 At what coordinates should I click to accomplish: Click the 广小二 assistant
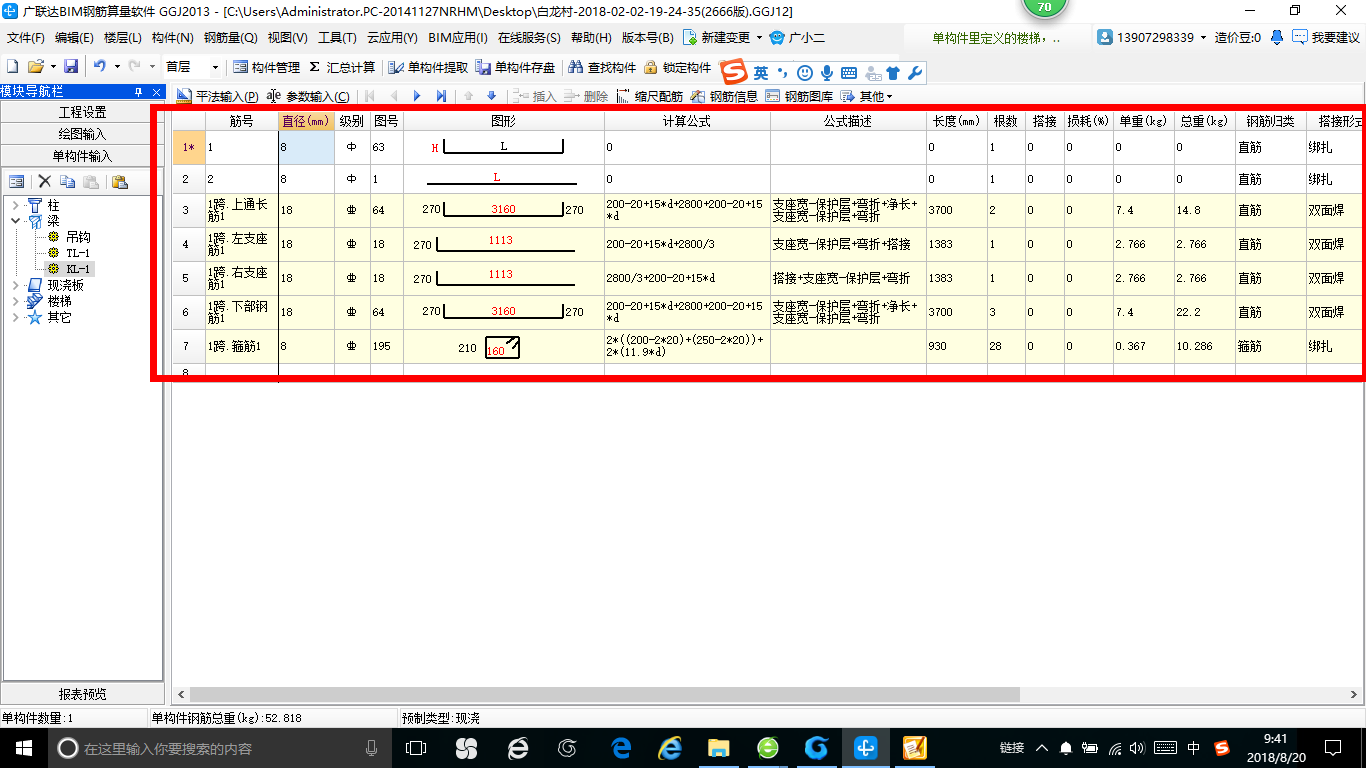[796, 38]
